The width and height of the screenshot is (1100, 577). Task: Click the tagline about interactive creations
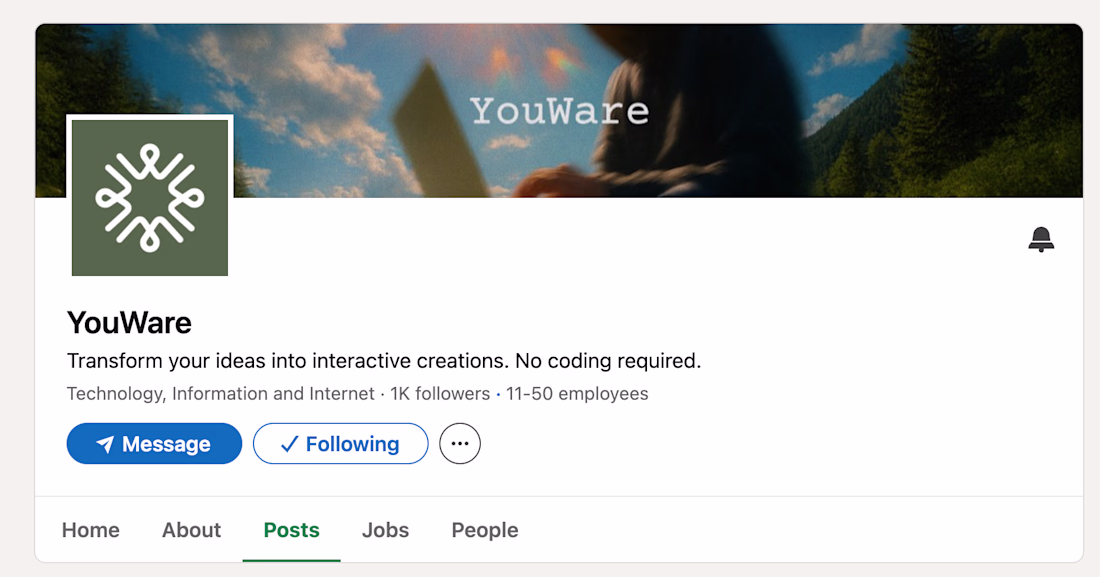pos(384,361)
